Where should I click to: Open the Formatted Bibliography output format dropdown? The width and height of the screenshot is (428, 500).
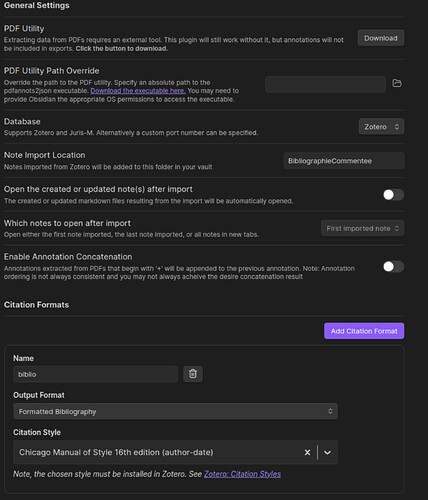[175, 411]
